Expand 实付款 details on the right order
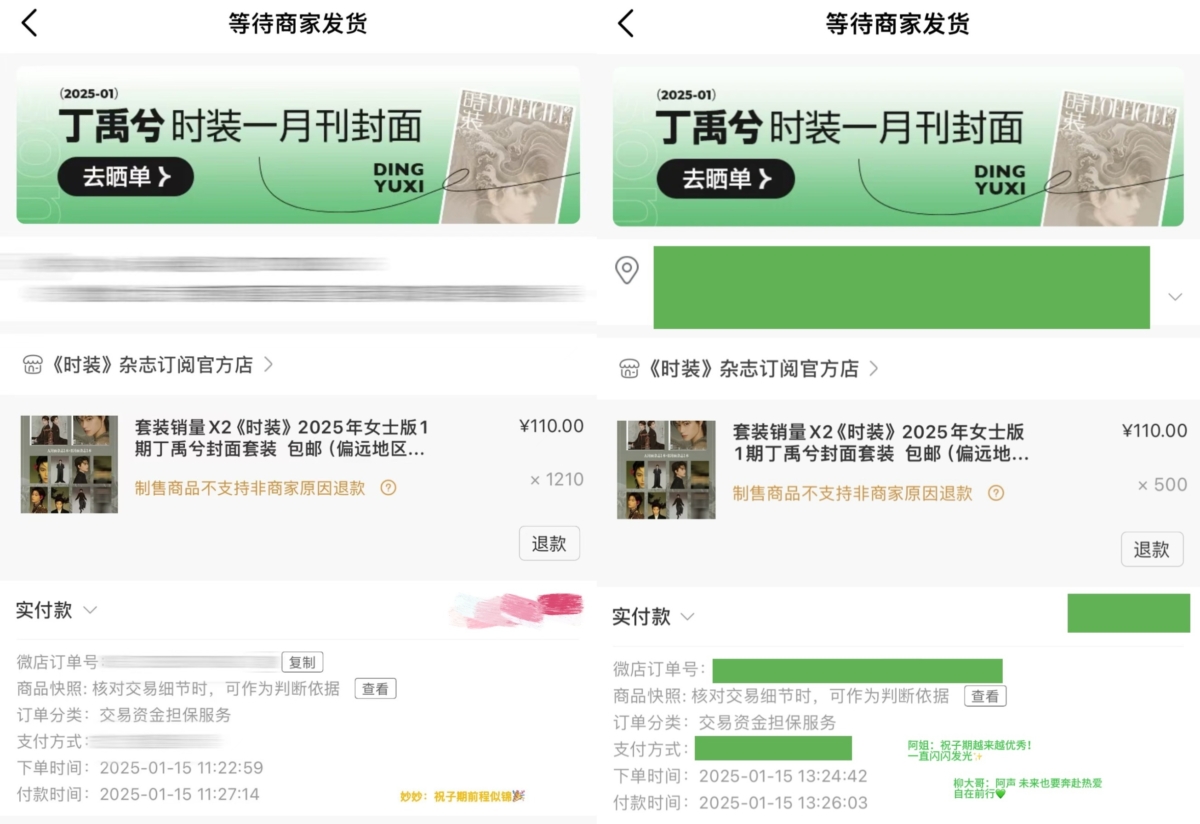The image size is (1200, 824). click(x=687, y=617)
